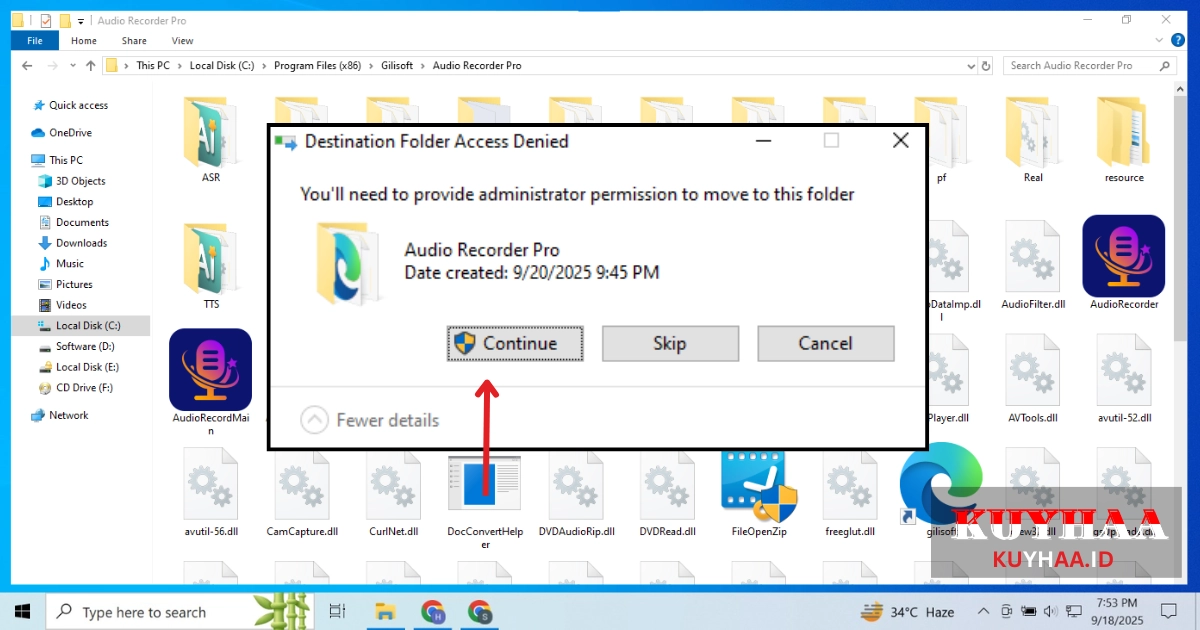Select Software (D:) drive in the sidebar

click(85, 347)
